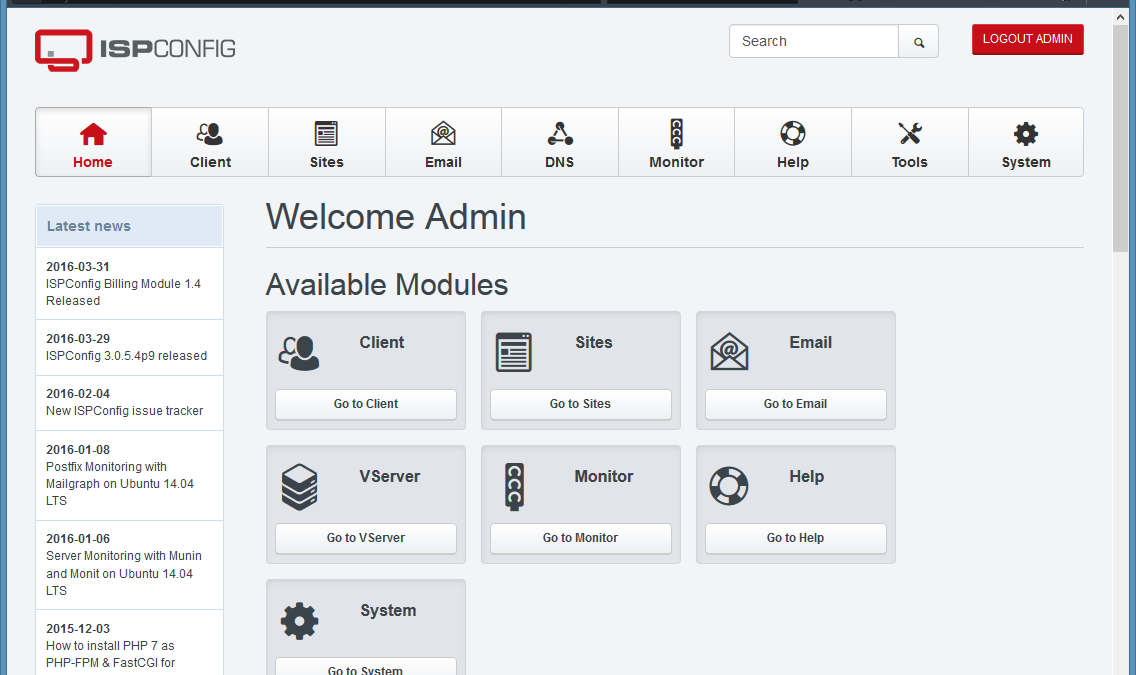Click the Client module title text
Viewport: 1136px width, 675px height.
coord(382,343)
